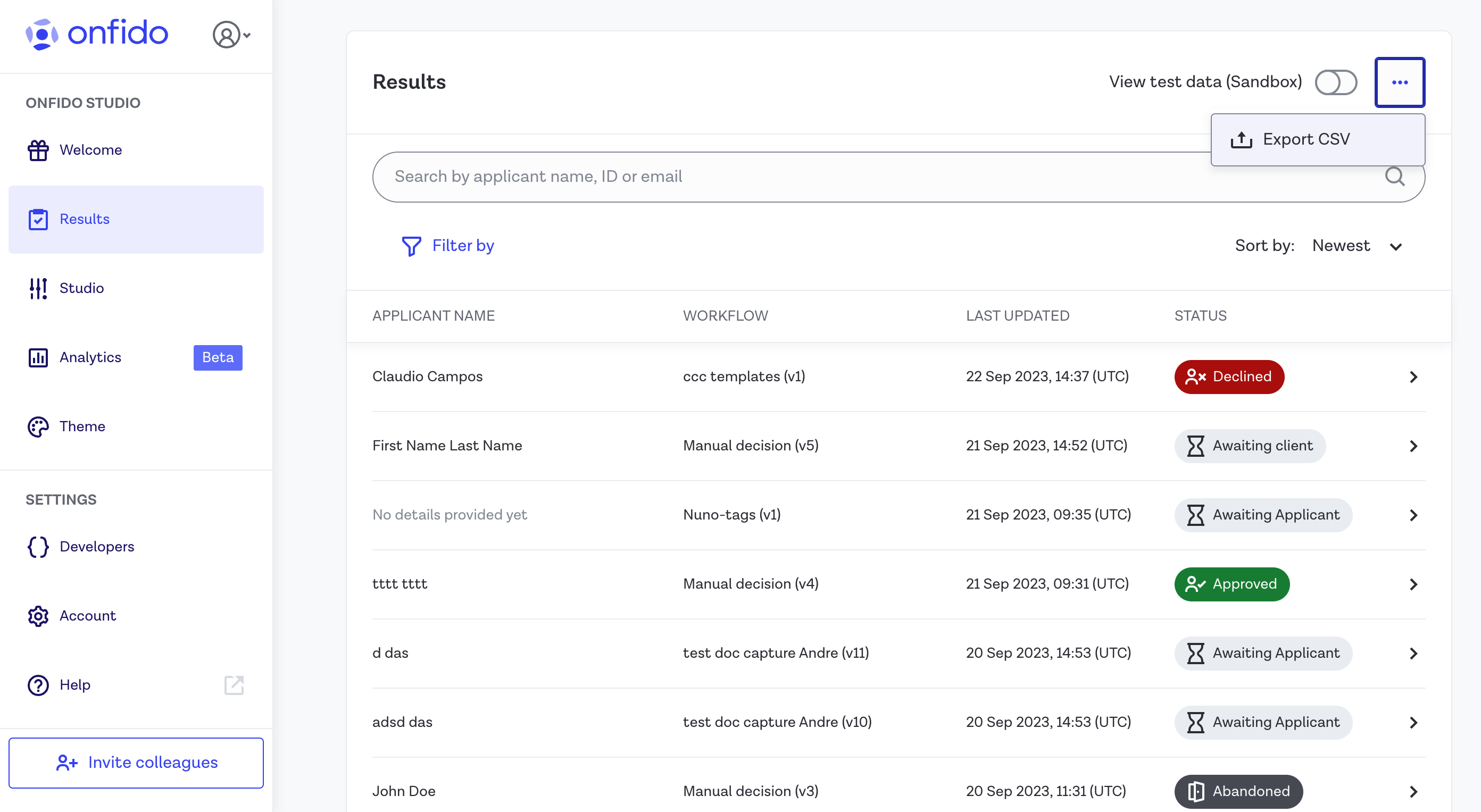This screenshot has height=812, width=1481.
Task: Open the Developers code braces icon
Action: tap(38, 547)
